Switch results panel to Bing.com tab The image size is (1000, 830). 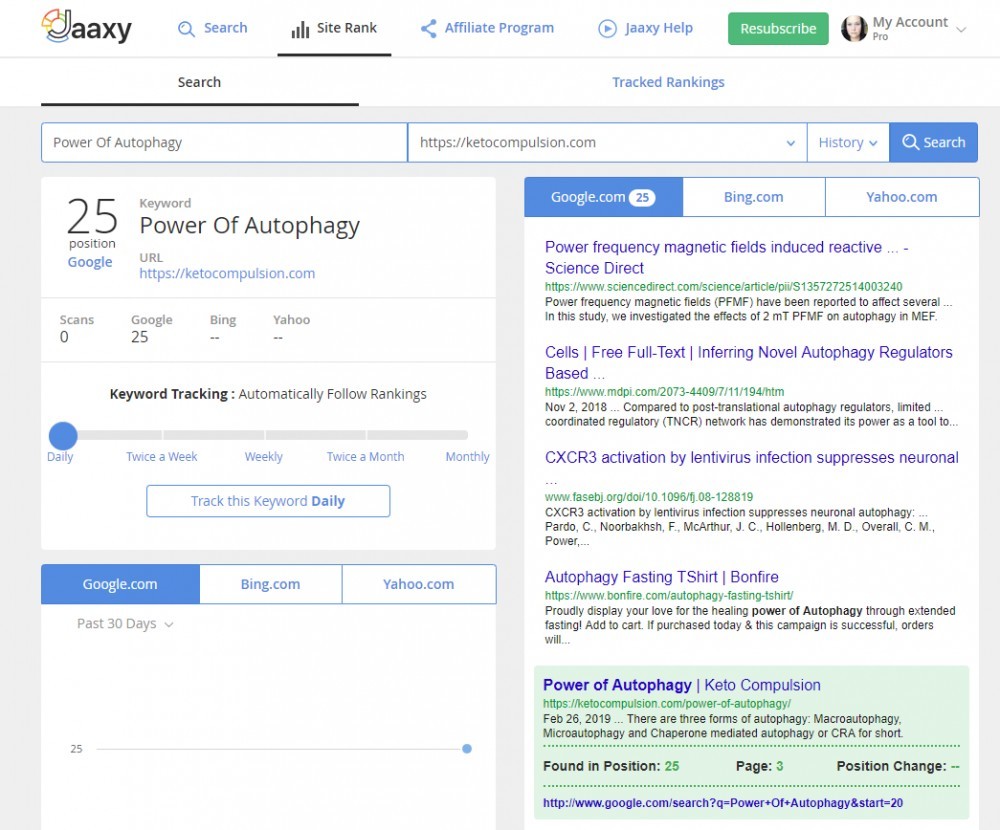(754, 197)
